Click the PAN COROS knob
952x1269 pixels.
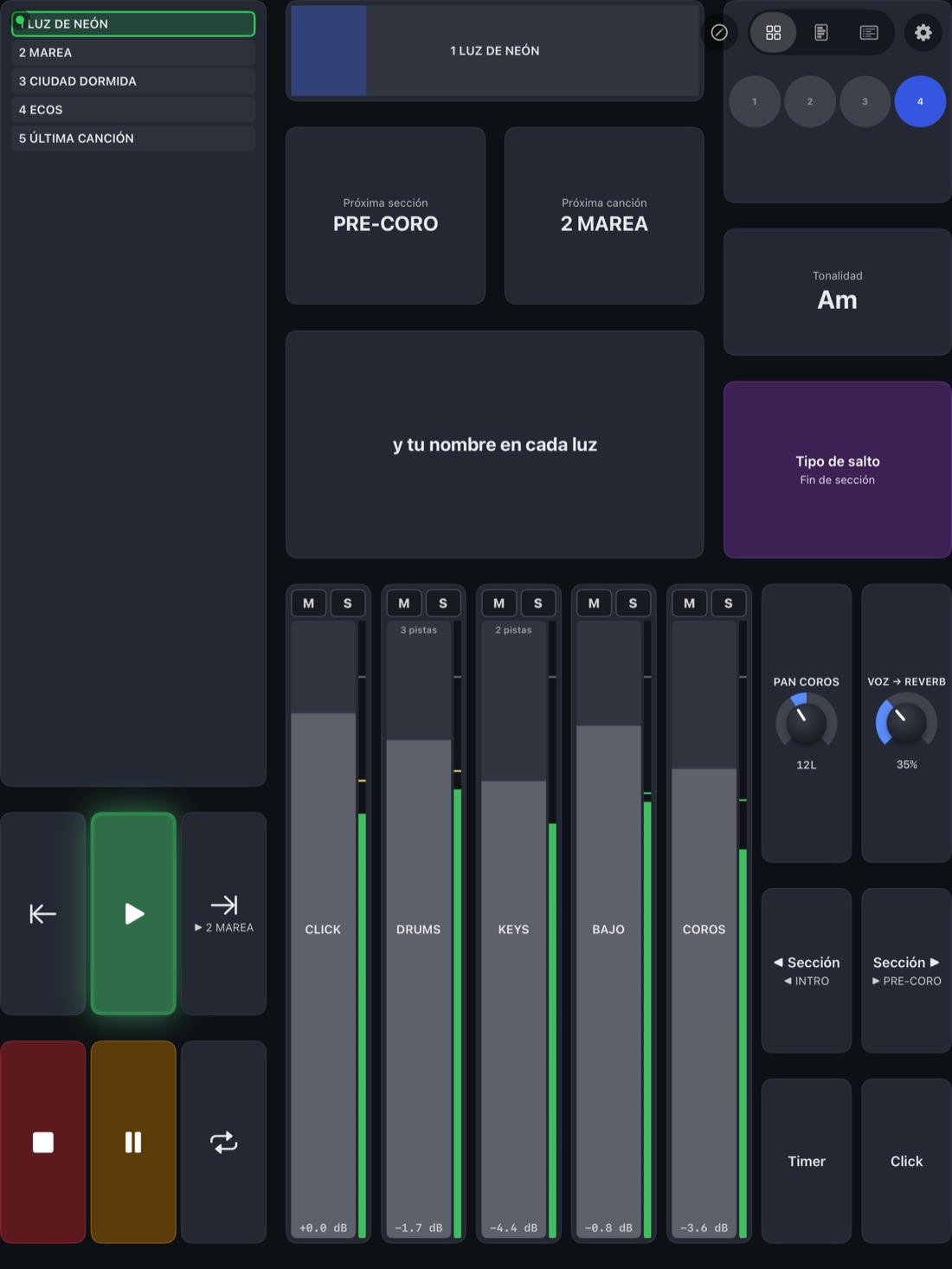(x=807, y=722)
